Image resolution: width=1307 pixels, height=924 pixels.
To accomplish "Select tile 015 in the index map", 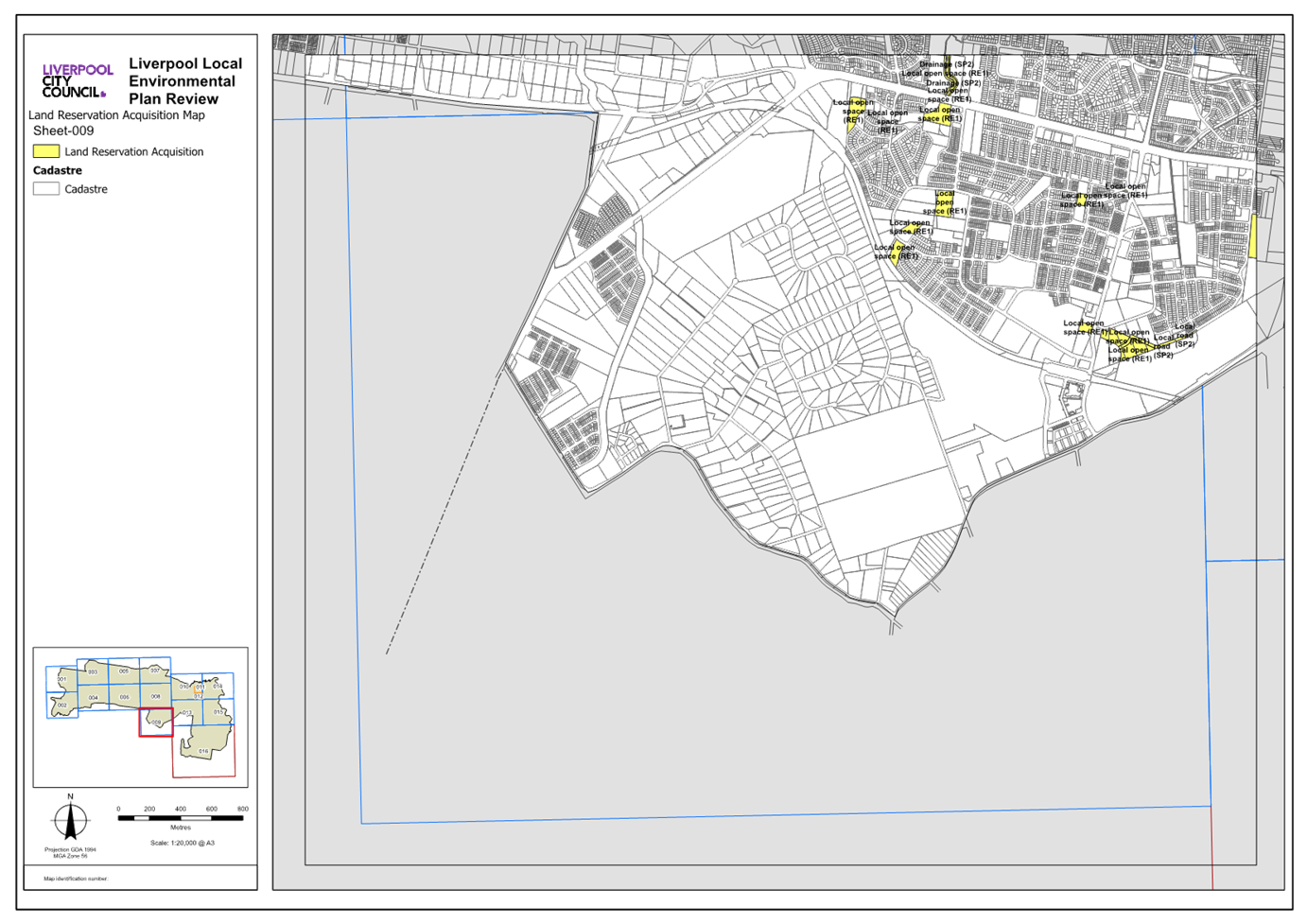I will [x=218, y=711].
